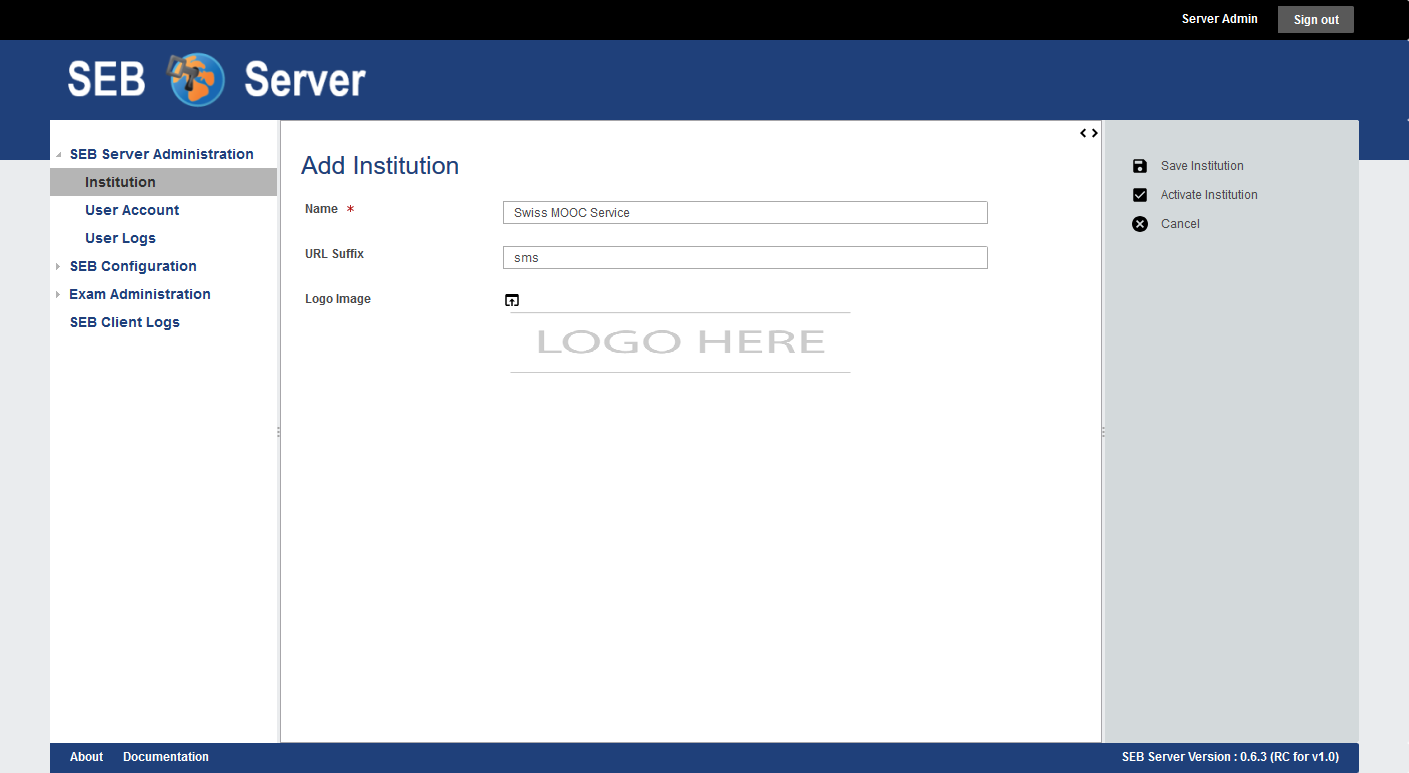Click the LOGO HERE placeholder image
The height and width of the screenshot is (773, 1409).
pyautogui.click(x=680, y=342)
